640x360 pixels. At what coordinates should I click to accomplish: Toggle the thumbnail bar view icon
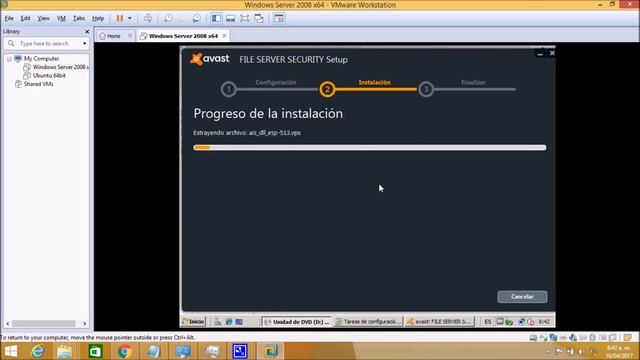point(231,18)
